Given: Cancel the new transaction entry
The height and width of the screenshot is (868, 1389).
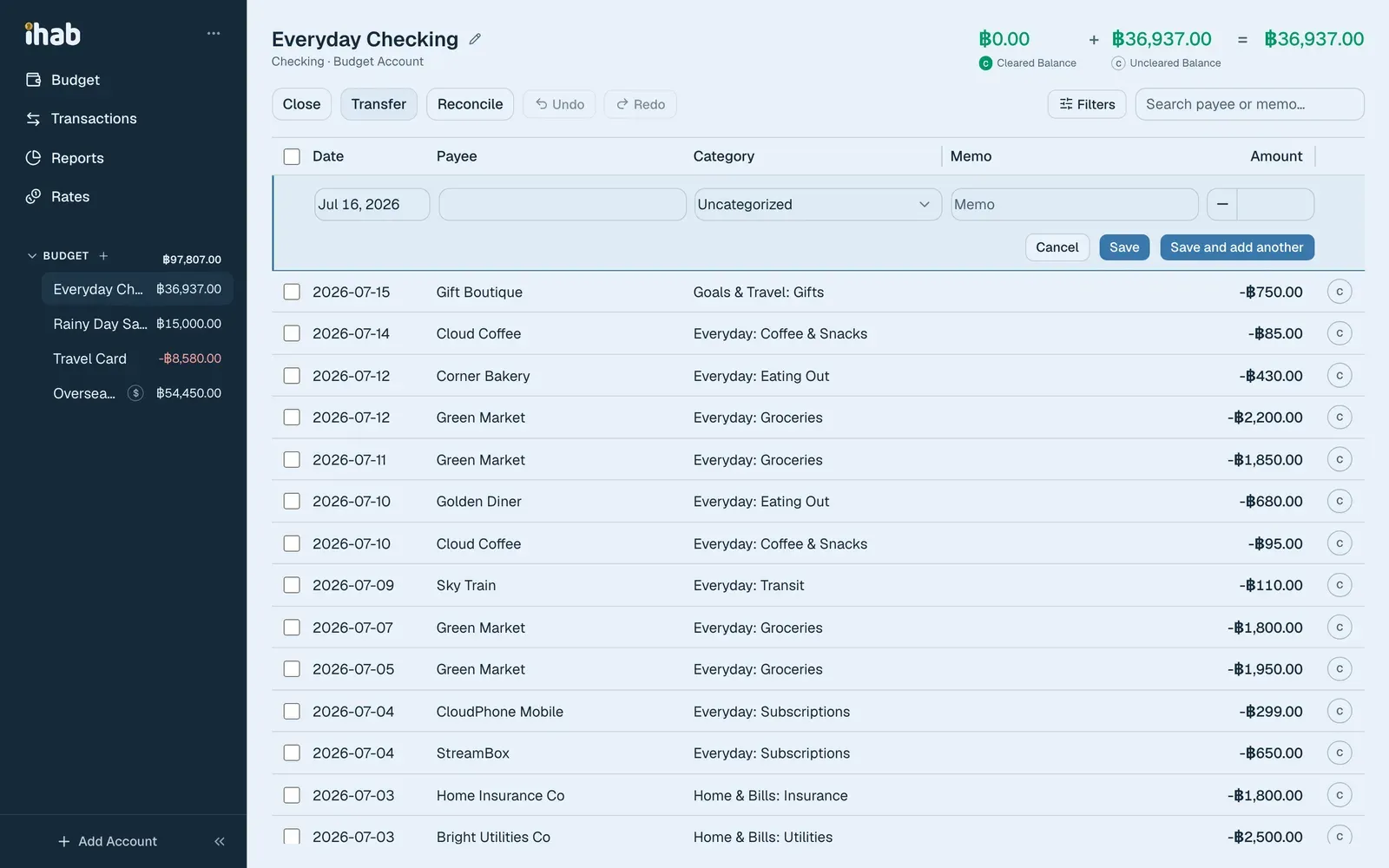Looking at the screenshot, I should pyautogui.click(x=1057, y=247).
